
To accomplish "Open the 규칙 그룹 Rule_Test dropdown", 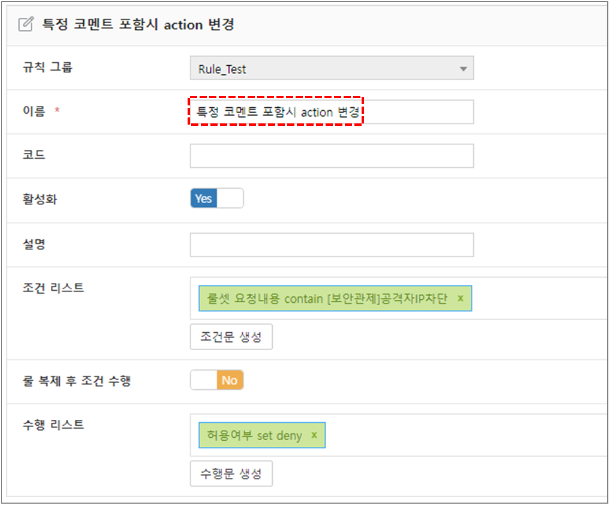I will click(x=332, y=68).
